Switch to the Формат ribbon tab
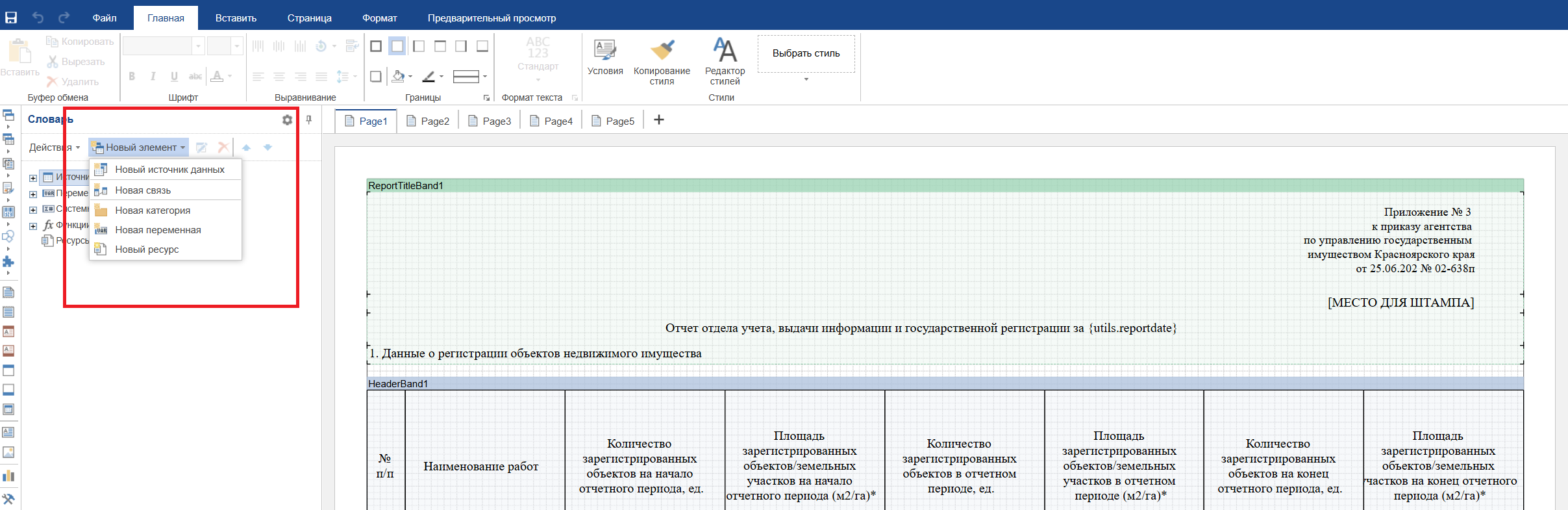The width and height of the screenshot is (1568, 510). 379,18
